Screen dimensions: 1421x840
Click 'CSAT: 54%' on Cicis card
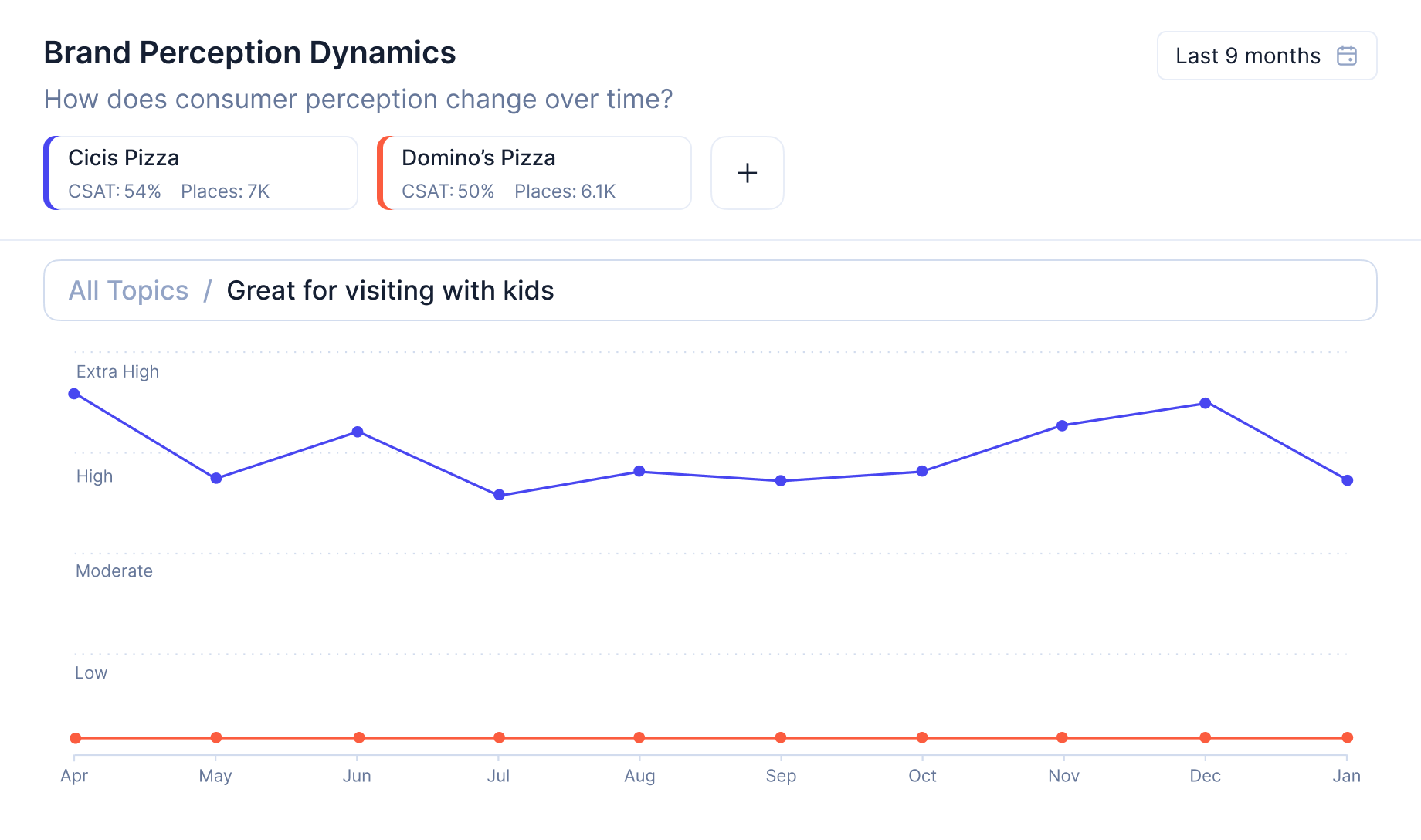pos(114,191)
